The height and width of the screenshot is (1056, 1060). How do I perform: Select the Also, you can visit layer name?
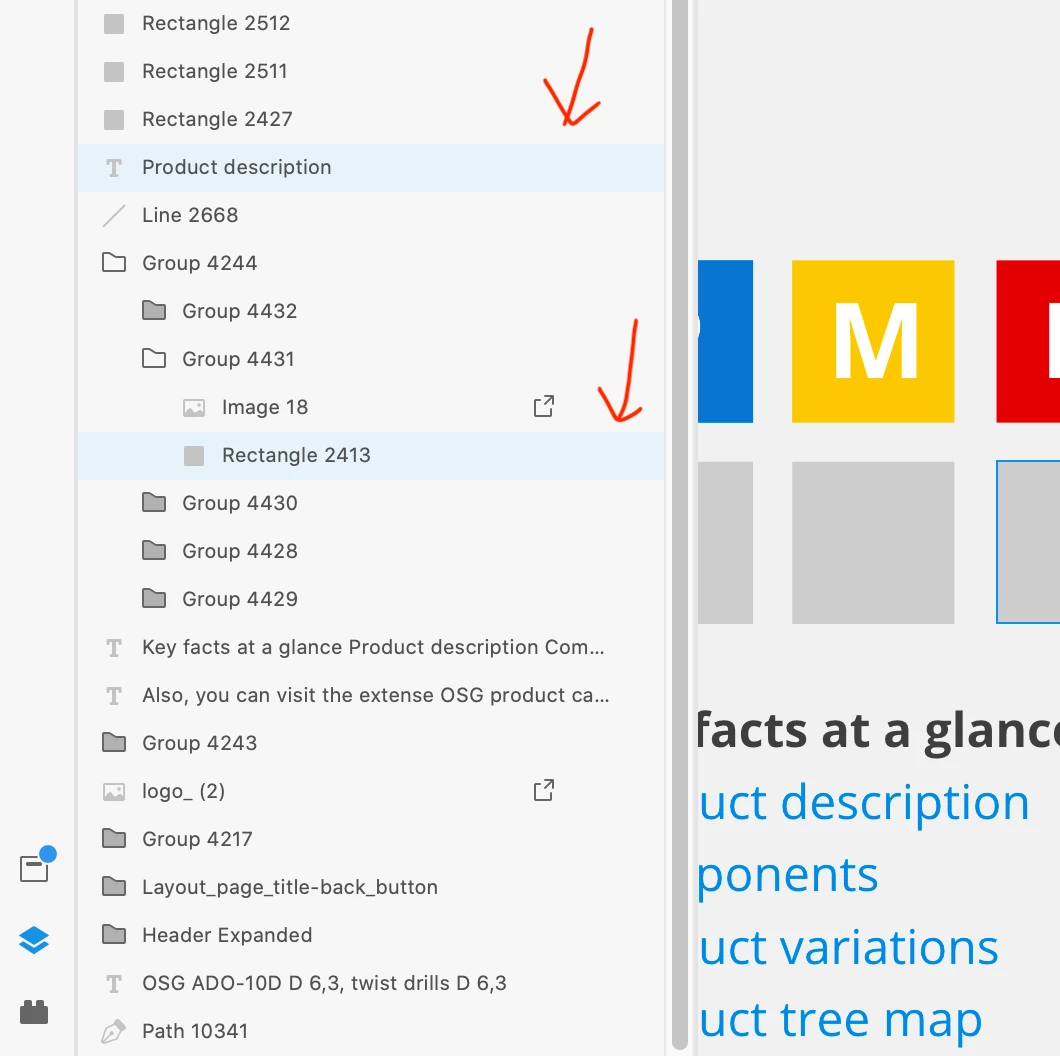click(x=376, y=695)
